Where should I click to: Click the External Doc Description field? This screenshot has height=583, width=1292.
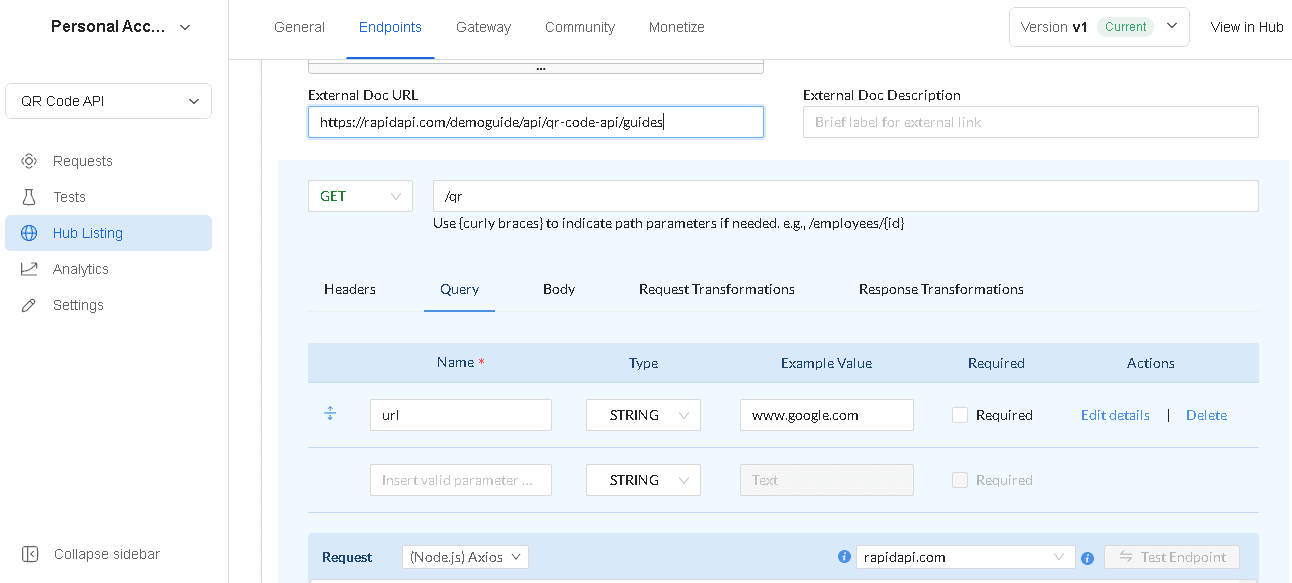1030,122
